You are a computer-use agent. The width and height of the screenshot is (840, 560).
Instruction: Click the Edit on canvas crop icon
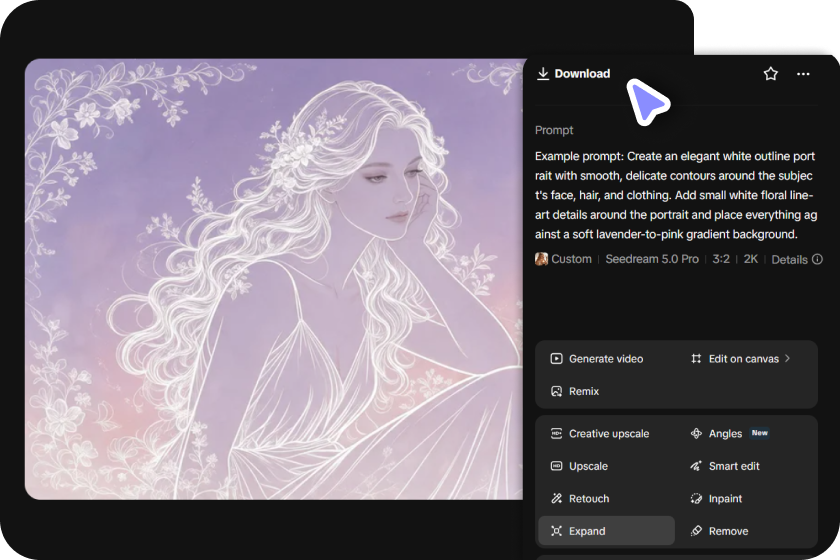(696, 359)
